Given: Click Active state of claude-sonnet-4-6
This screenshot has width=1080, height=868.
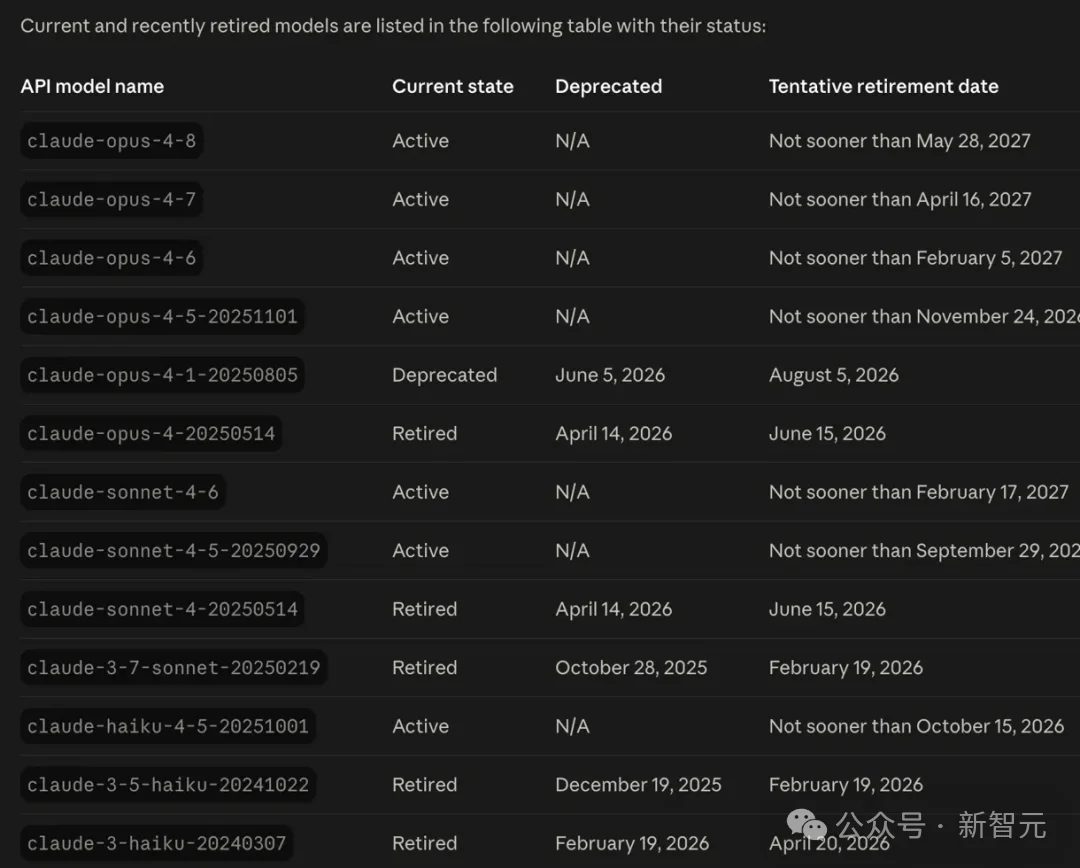Looking at the screenshot, I should [420, 492].
